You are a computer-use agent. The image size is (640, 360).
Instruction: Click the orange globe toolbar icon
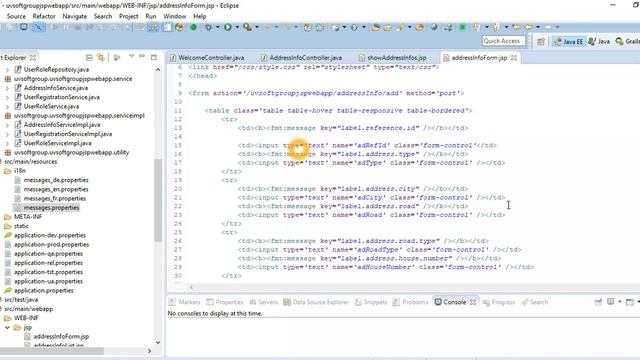179,27
